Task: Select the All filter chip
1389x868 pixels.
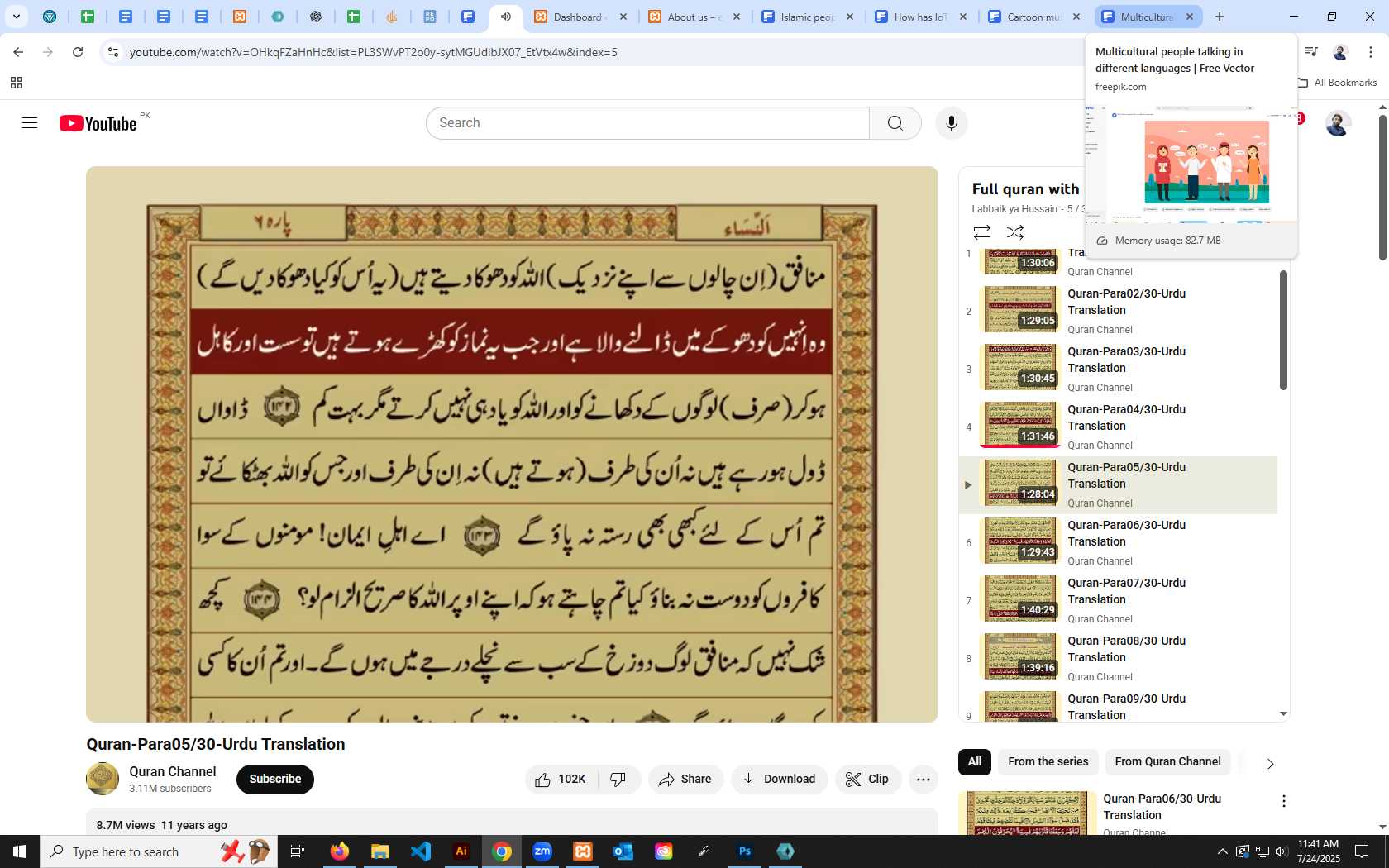Action: (975, 762)
